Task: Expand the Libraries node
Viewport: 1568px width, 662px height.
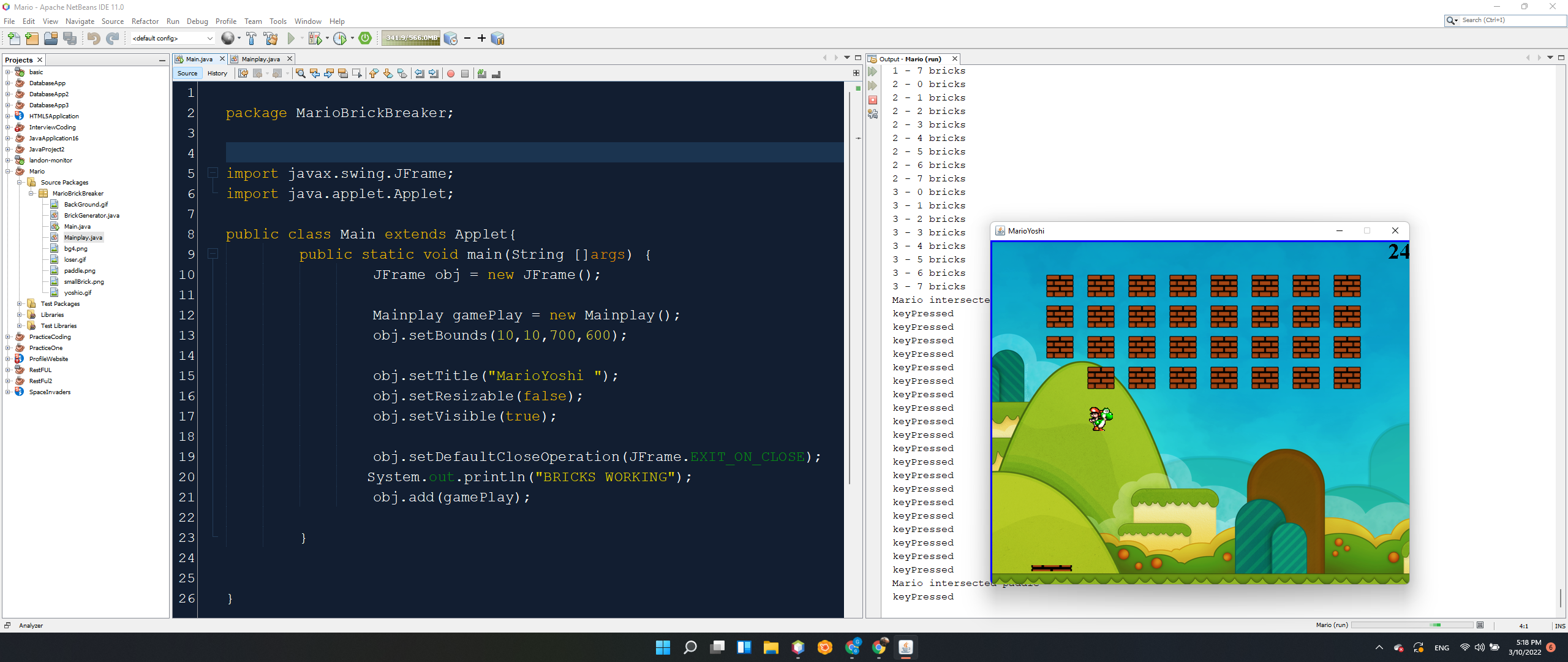Action: 20,314
